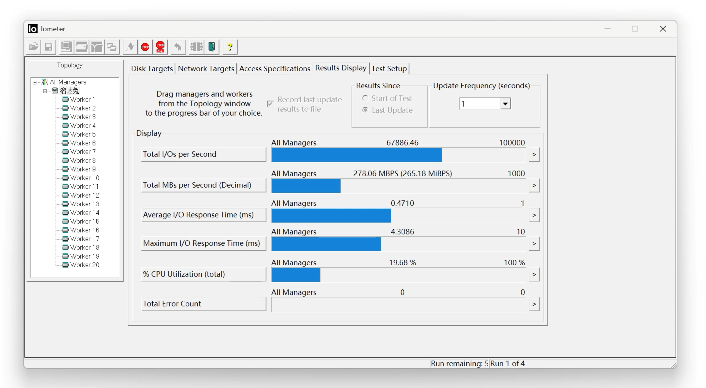Viewport: 706px width, 388px height.
Task: Click the disk icon beside Worker 16
Action: point(65,230)
